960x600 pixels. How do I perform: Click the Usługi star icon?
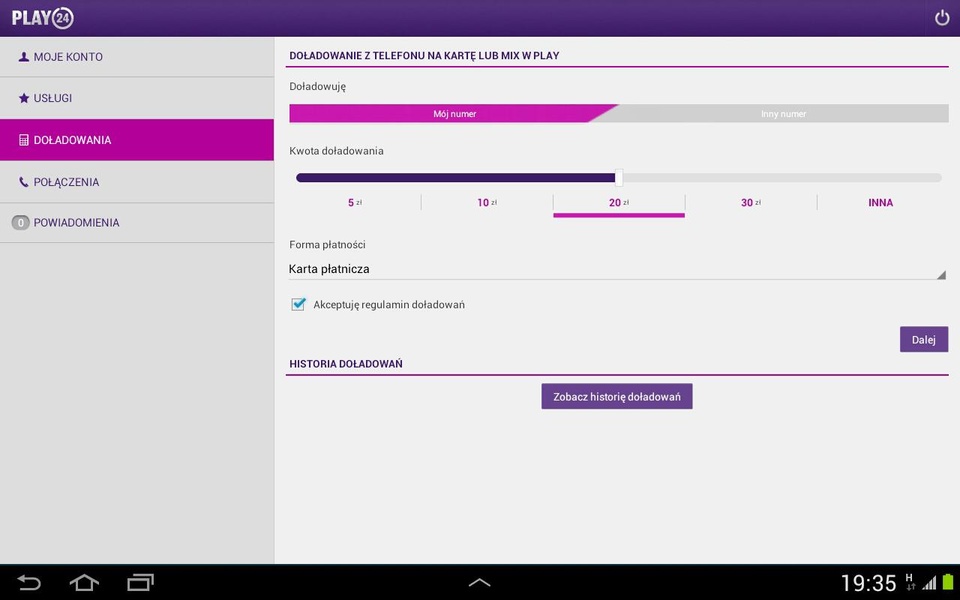24,98
